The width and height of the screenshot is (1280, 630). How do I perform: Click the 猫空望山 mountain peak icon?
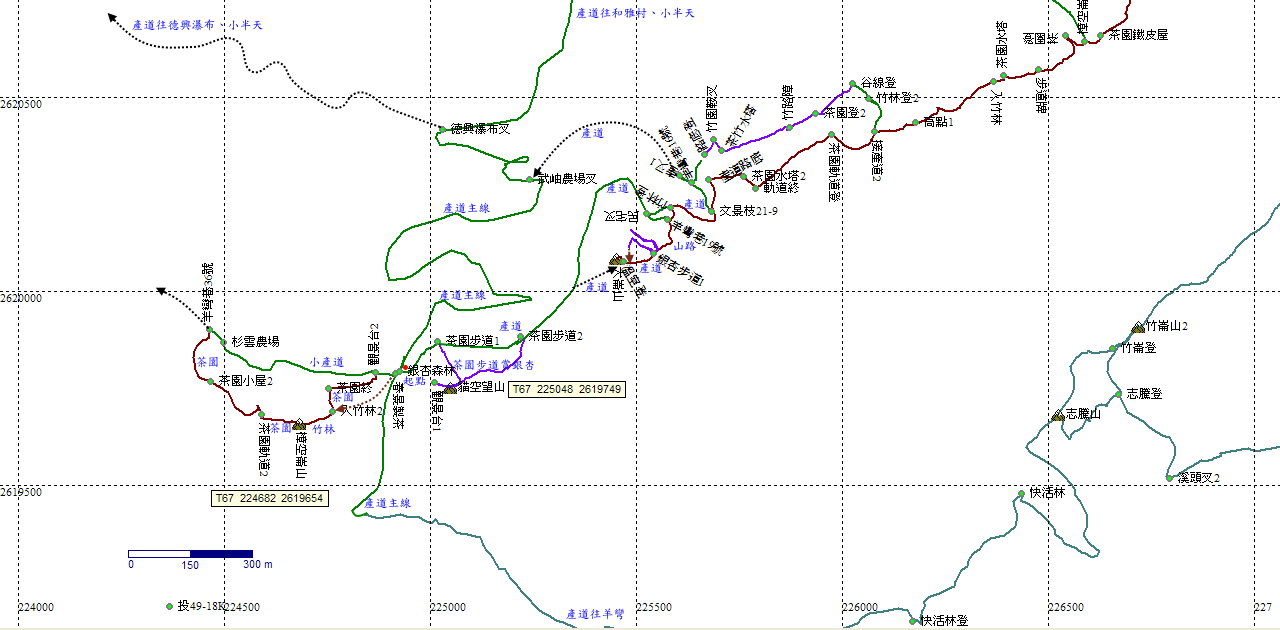450,388
